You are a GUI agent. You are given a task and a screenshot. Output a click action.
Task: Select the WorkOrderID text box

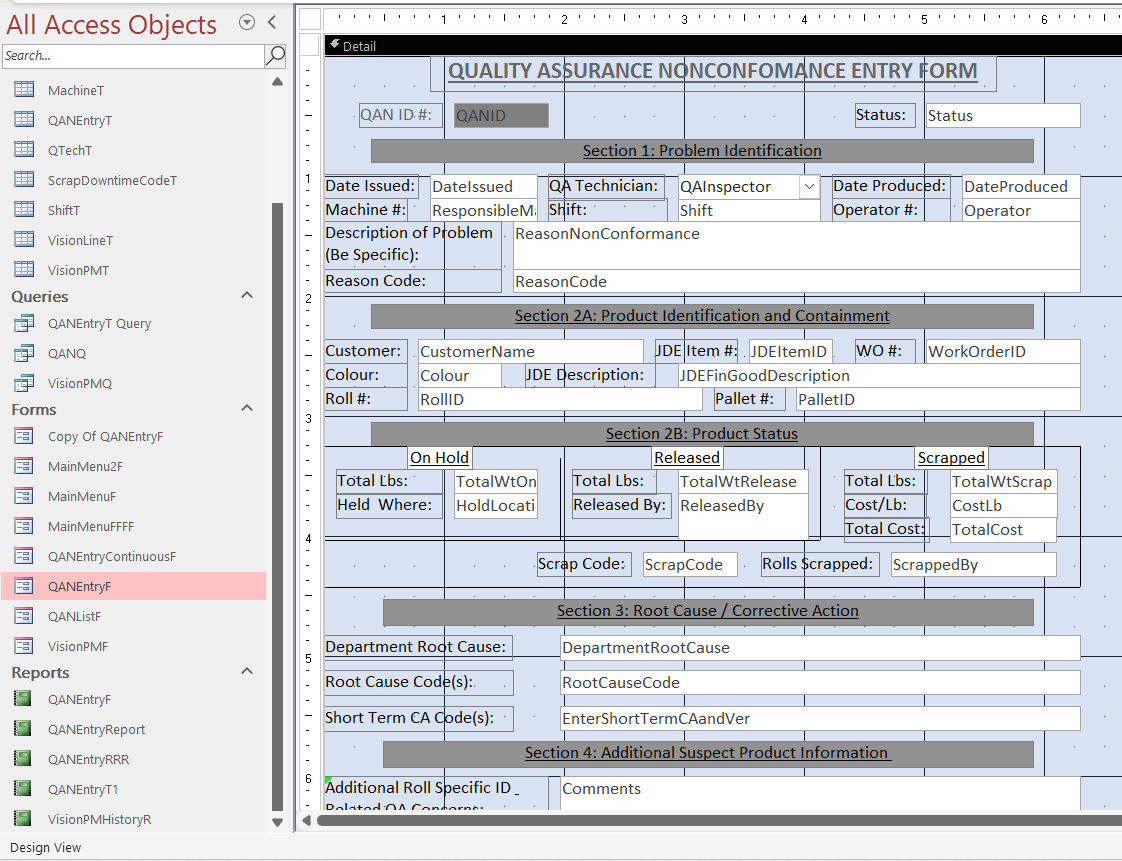click(1003, 351)
